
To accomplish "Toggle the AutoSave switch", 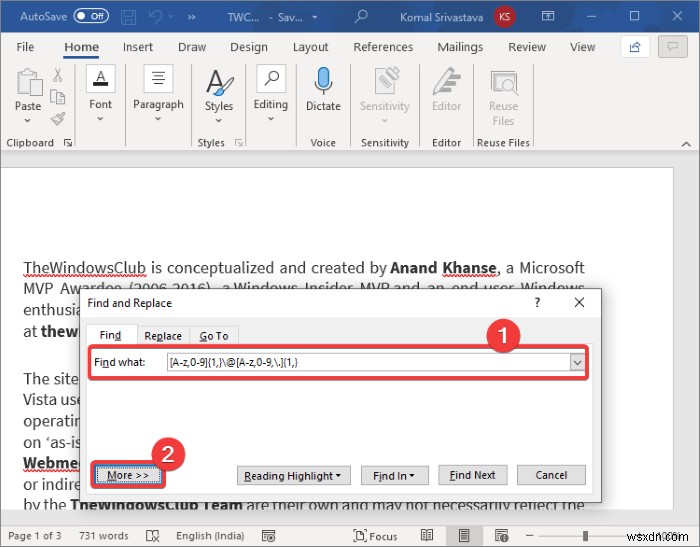I will click(x=92, y=17).
